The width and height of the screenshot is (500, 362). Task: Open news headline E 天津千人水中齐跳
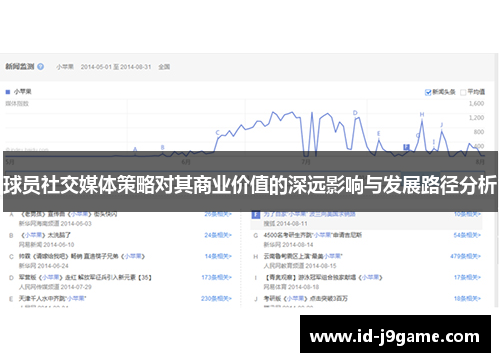point(52,298)
